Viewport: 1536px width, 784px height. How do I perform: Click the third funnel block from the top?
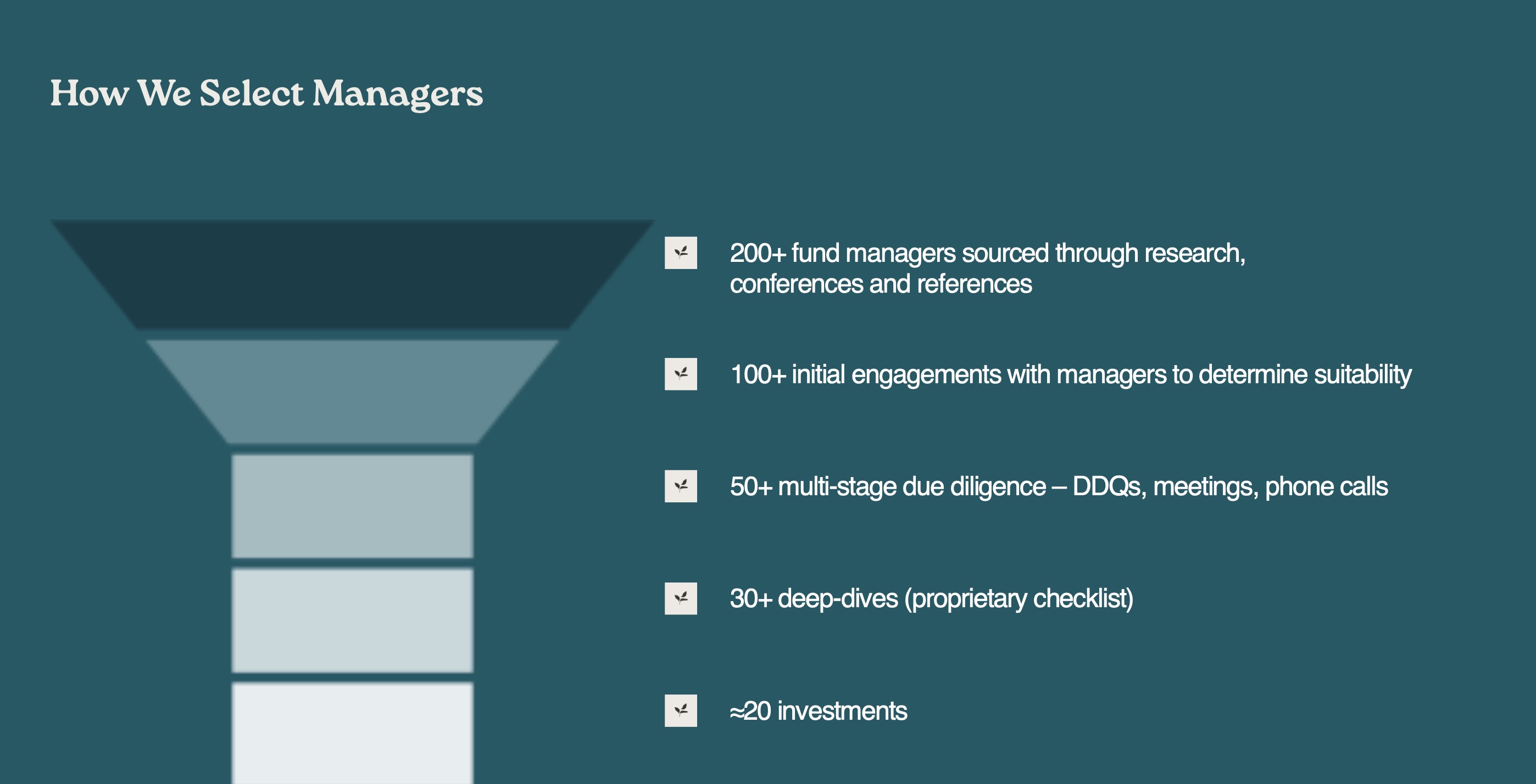(x=352, y=506)
